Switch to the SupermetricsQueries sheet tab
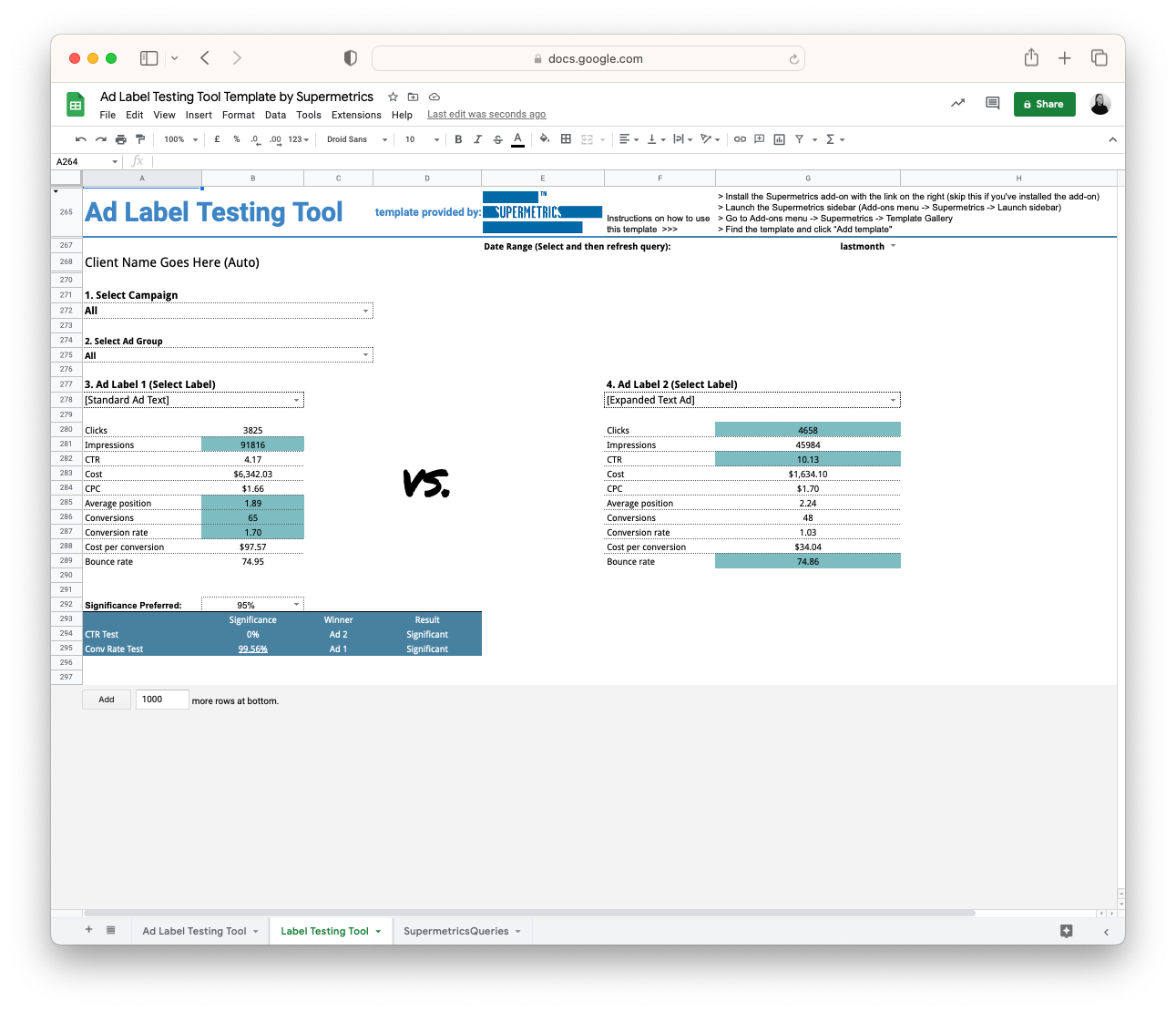The width and height of the screenshot is (1176, 1012). (x=455, y=931)
